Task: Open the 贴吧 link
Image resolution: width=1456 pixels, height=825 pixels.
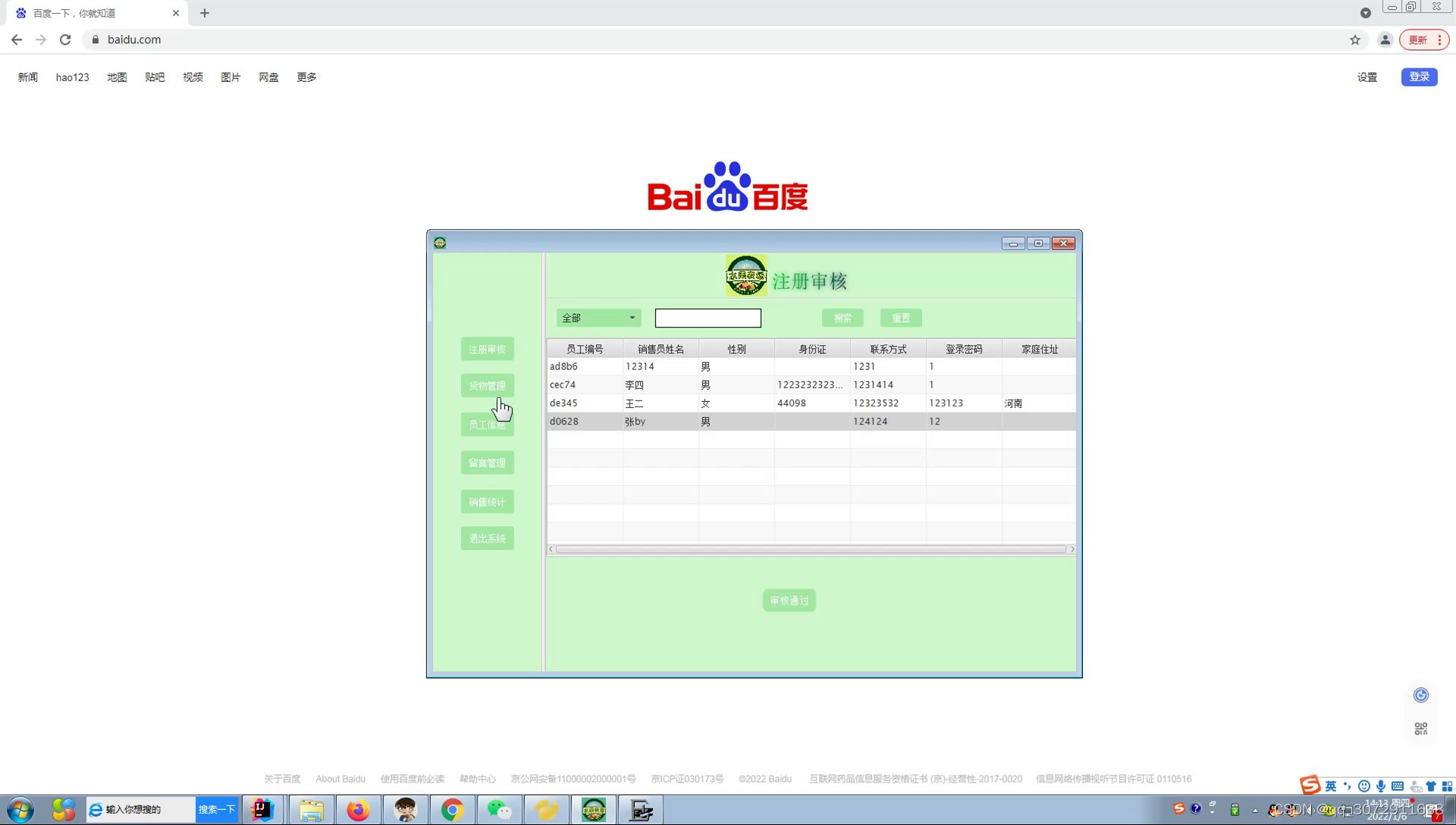Action: 155,77
